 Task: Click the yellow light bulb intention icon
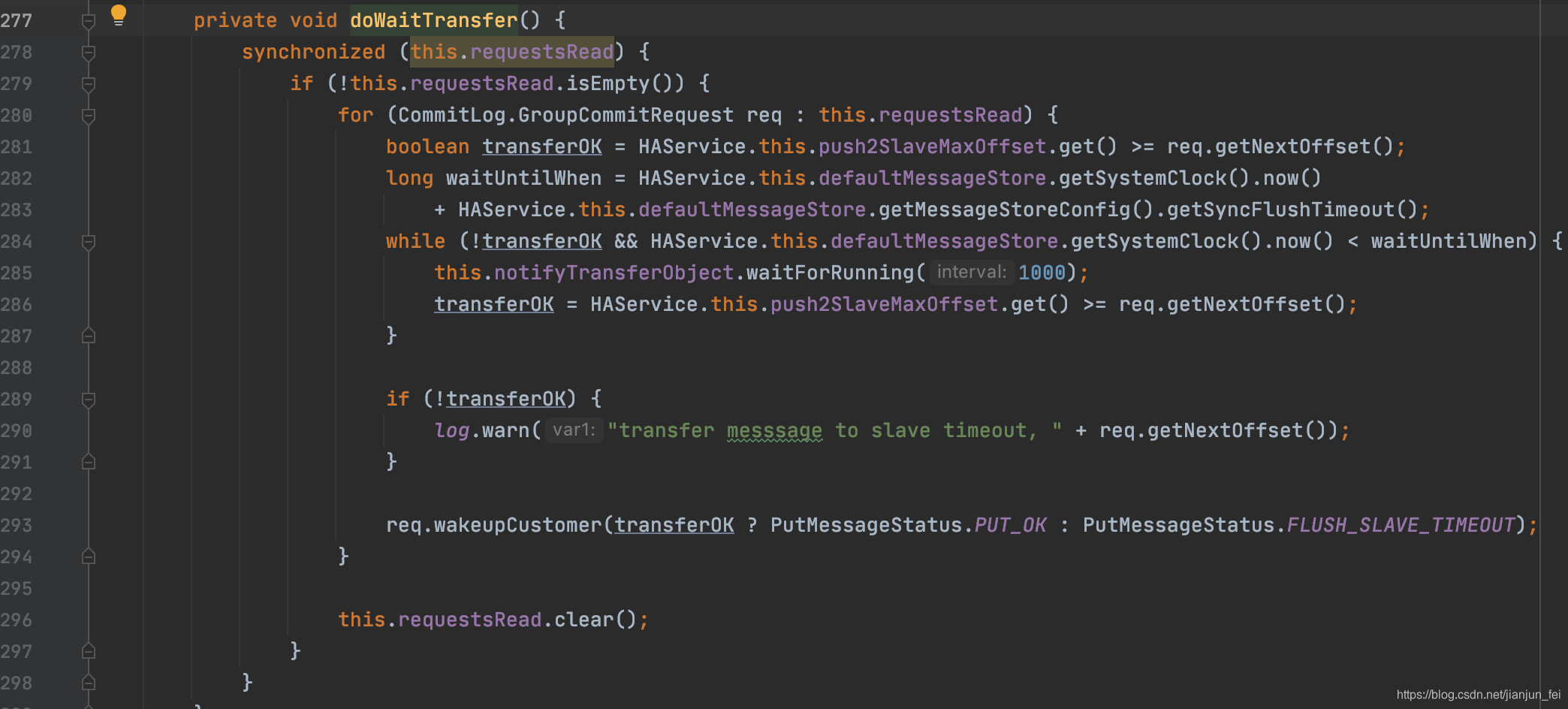point(119,15)
